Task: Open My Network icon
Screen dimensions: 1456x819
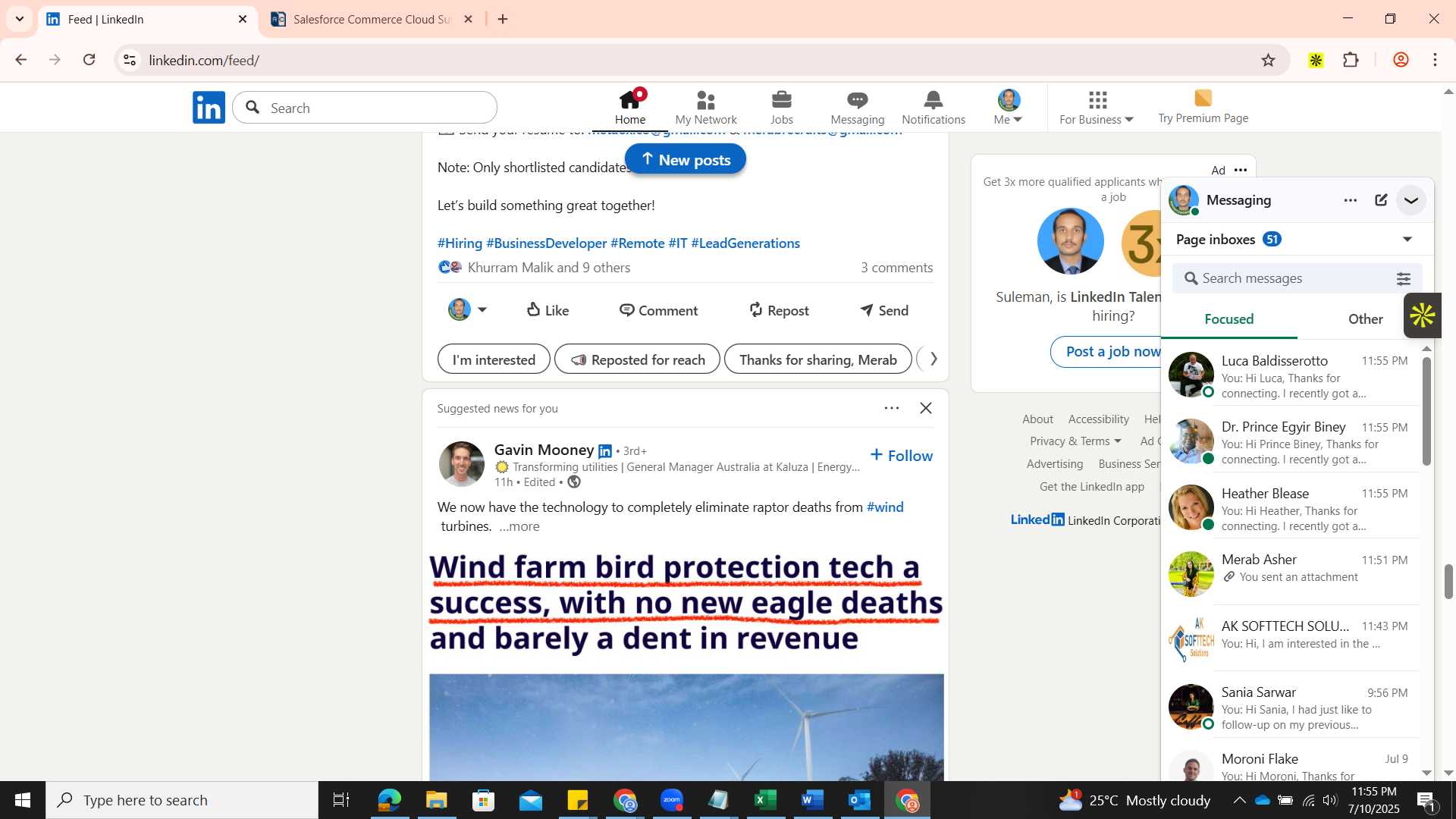Action: pos(706,107)
